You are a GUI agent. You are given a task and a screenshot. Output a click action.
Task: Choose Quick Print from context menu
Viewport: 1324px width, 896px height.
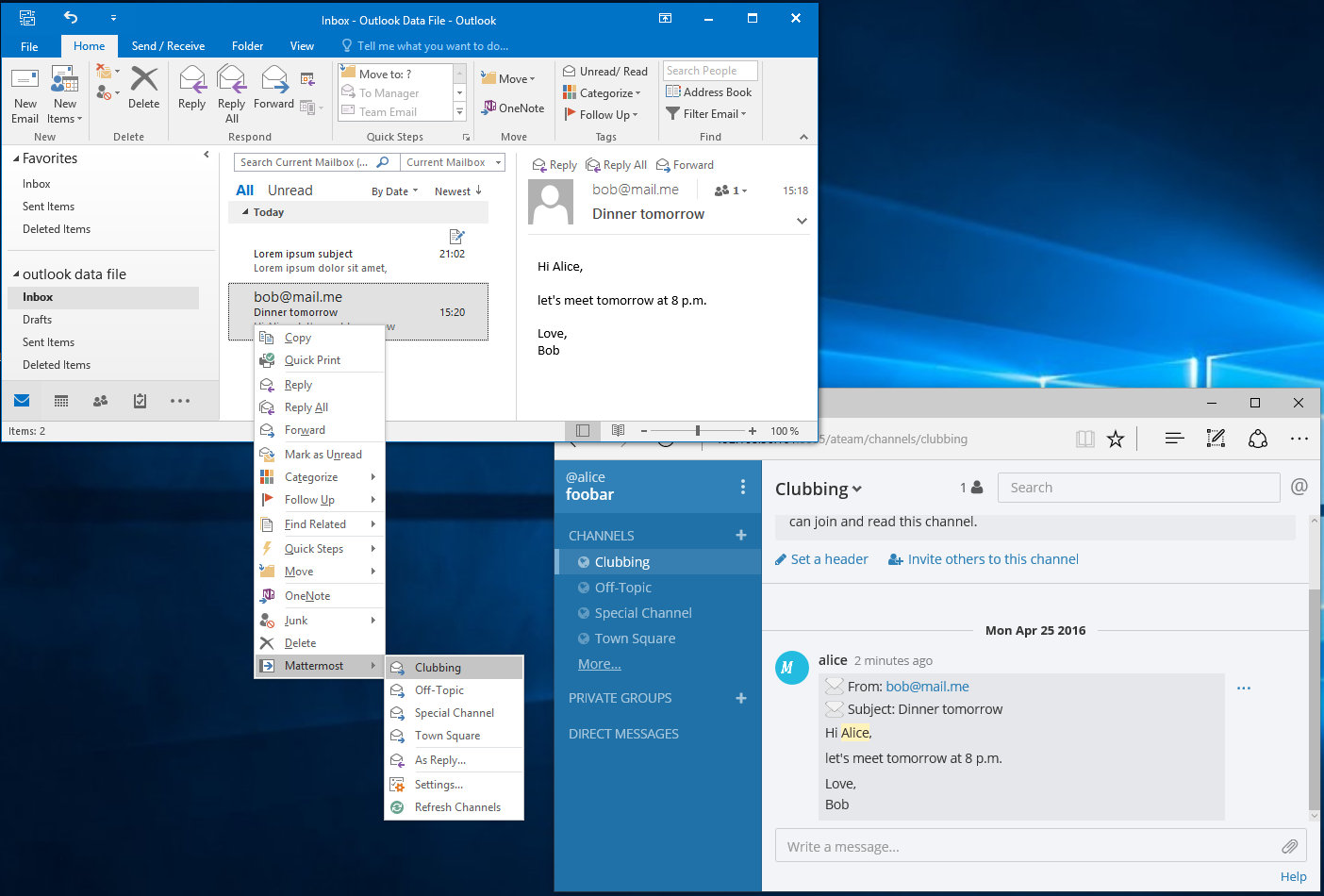coord(320,360)
